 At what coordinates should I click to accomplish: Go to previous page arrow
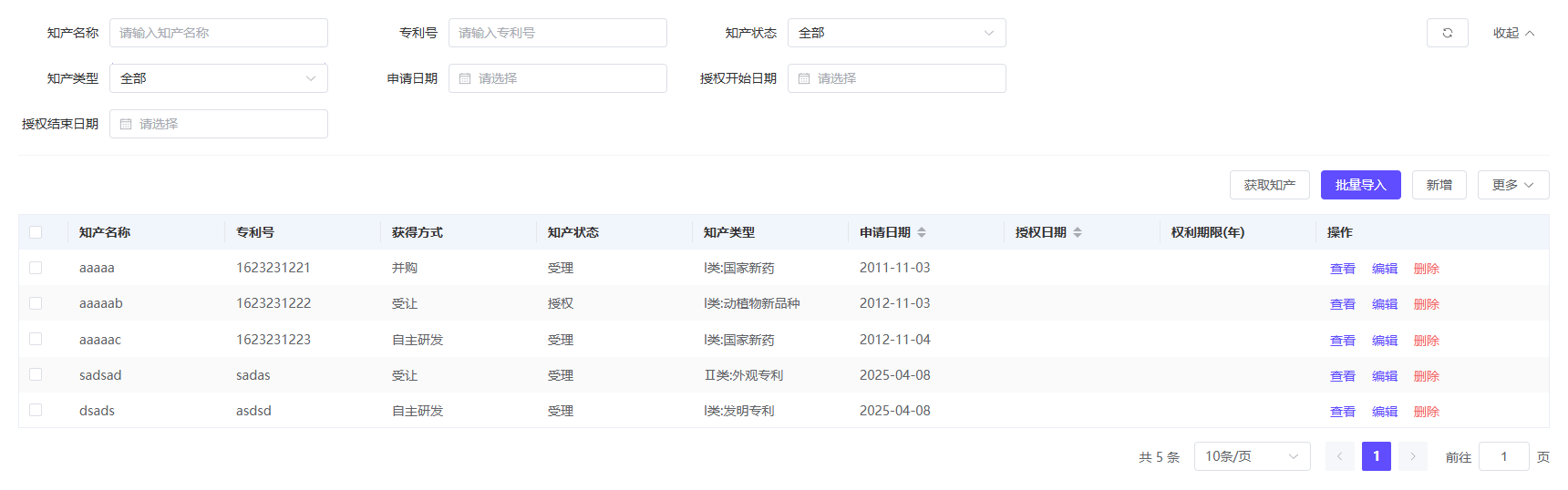click(x=1340, y=456)
